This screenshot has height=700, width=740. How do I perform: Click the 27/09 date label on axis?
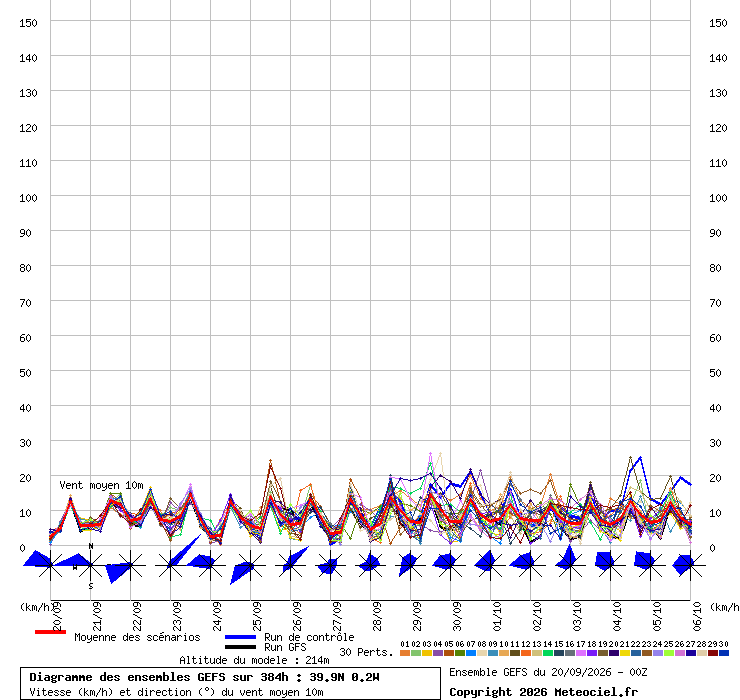pos(337,616)
